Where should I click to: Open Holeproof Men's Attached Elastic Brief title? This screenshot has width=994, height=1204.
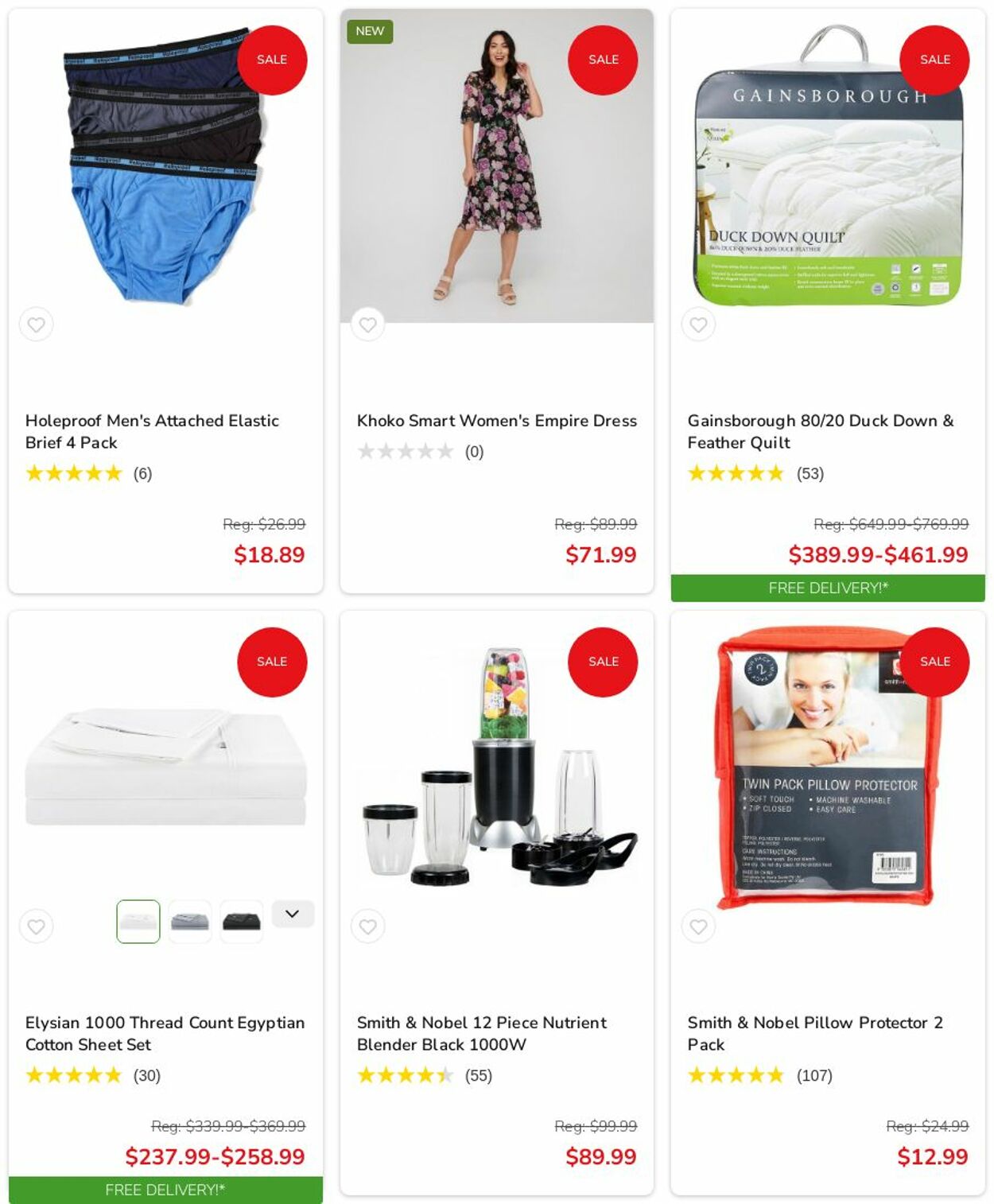coord(152,431)
